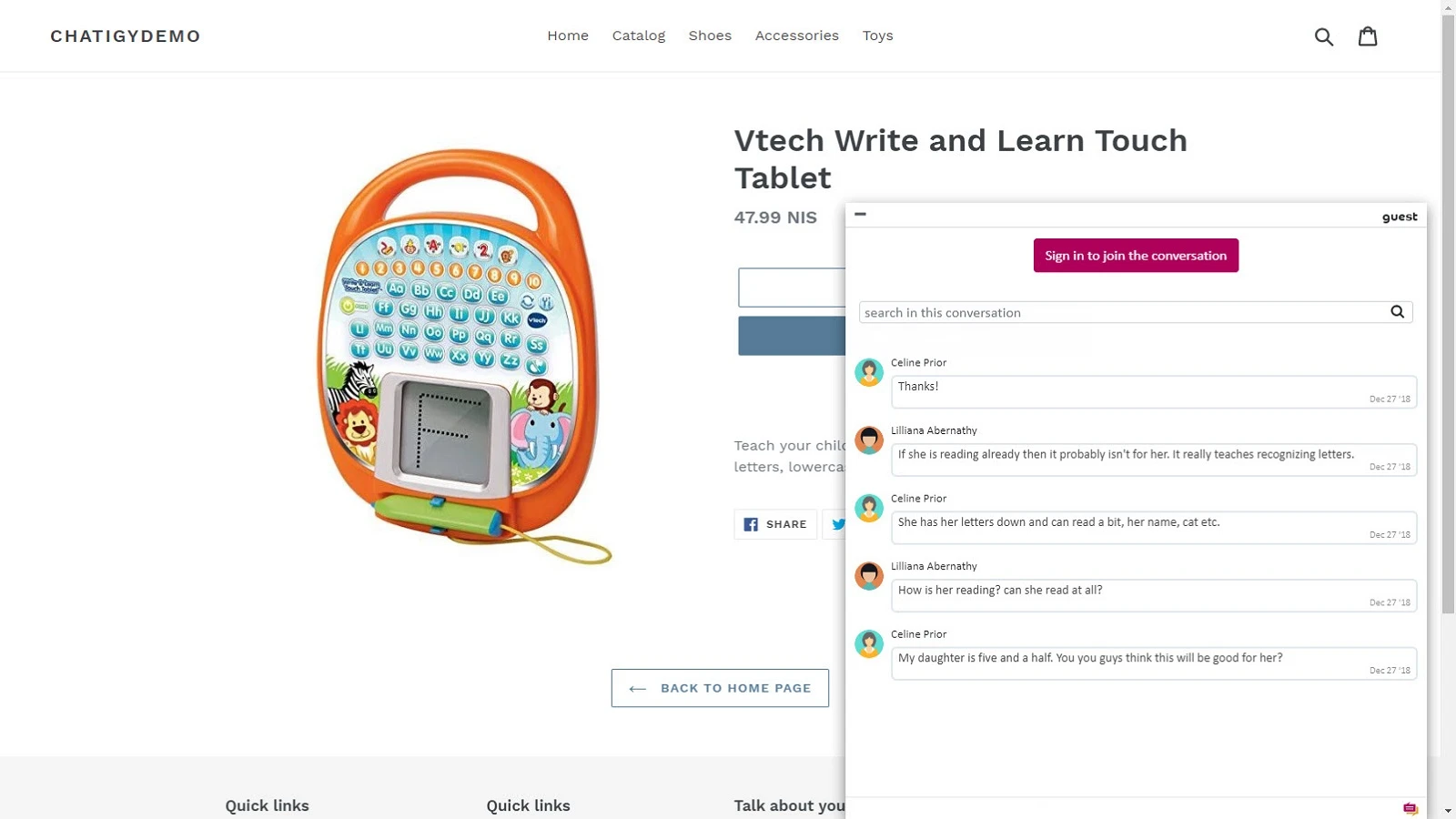Click the Twitter bird share icon
Screen dimensions: 1456x819
pos(838,524)
